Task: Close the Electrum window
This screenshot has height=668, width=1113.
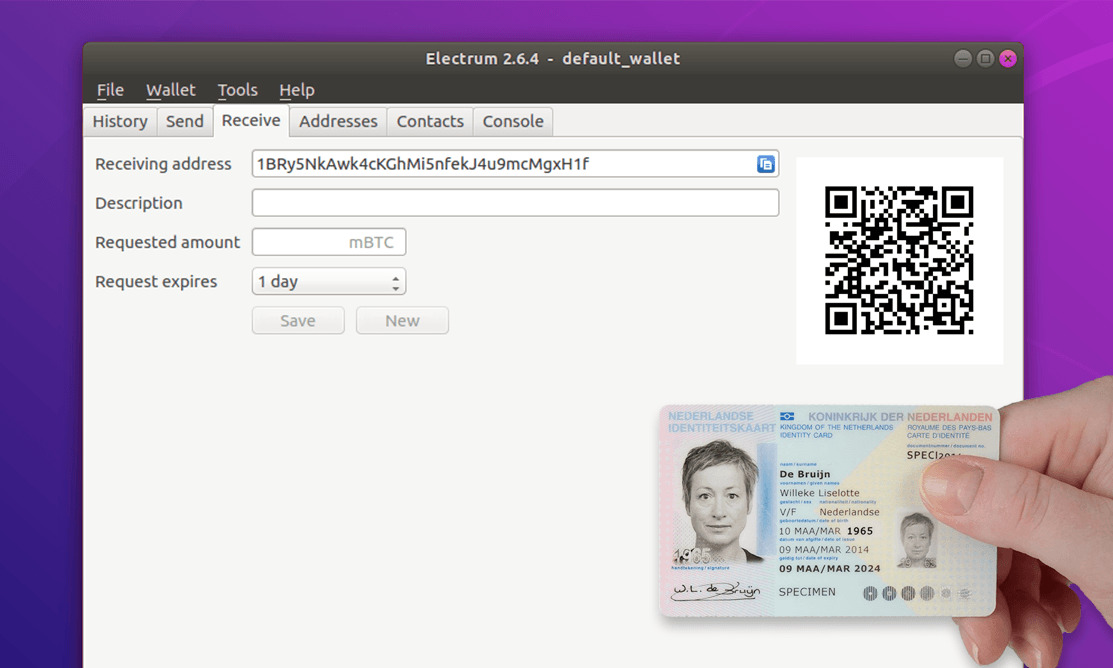Action: 1008,59
